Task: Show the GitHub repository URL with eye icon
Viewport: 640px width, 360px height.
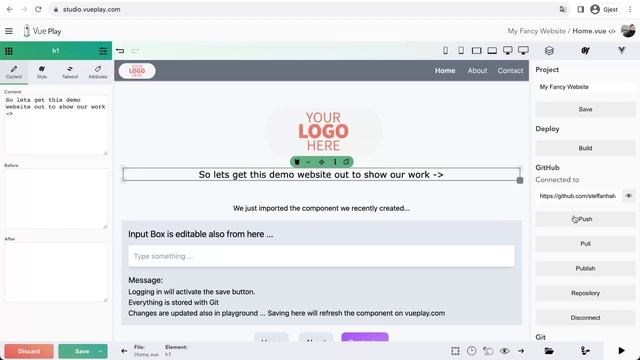Action: pos(629,196)
